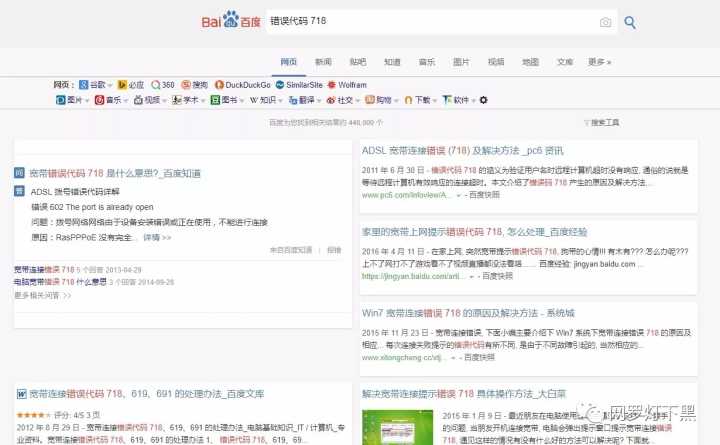Switch to the 知道 tab
Image resolution: width=720 pixels, height=445 pixels.
click(392, 62)
